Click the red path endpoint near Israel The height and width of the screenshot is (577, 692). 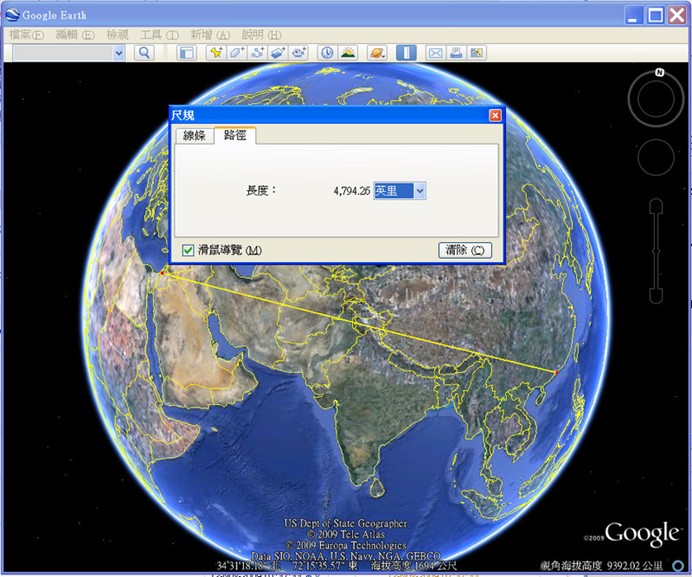[x=162, y=274]
